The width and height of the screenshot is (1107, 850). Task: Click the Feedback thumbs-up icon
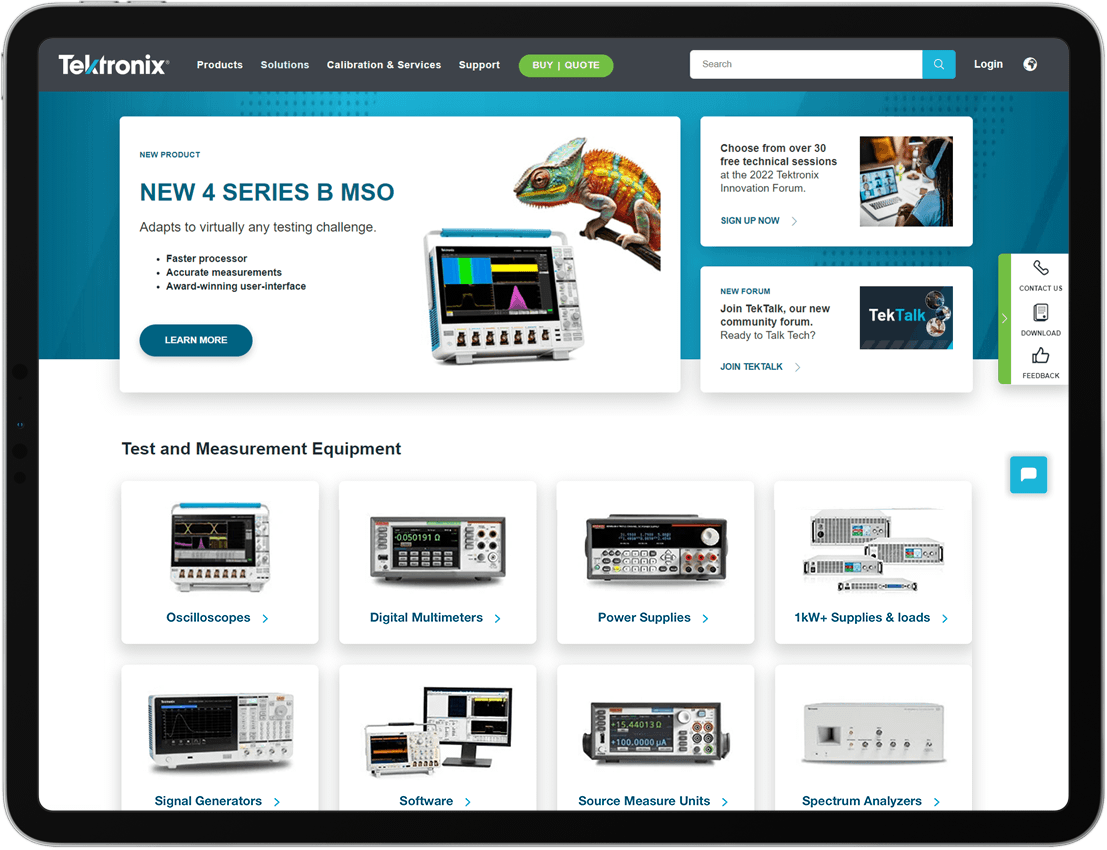1041,356
